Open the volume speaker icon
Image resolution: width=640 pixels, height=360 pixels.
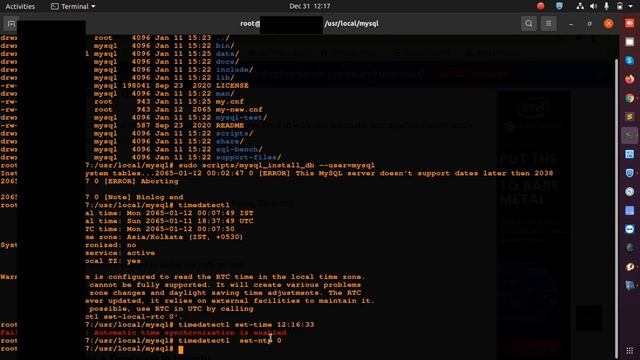593,6
